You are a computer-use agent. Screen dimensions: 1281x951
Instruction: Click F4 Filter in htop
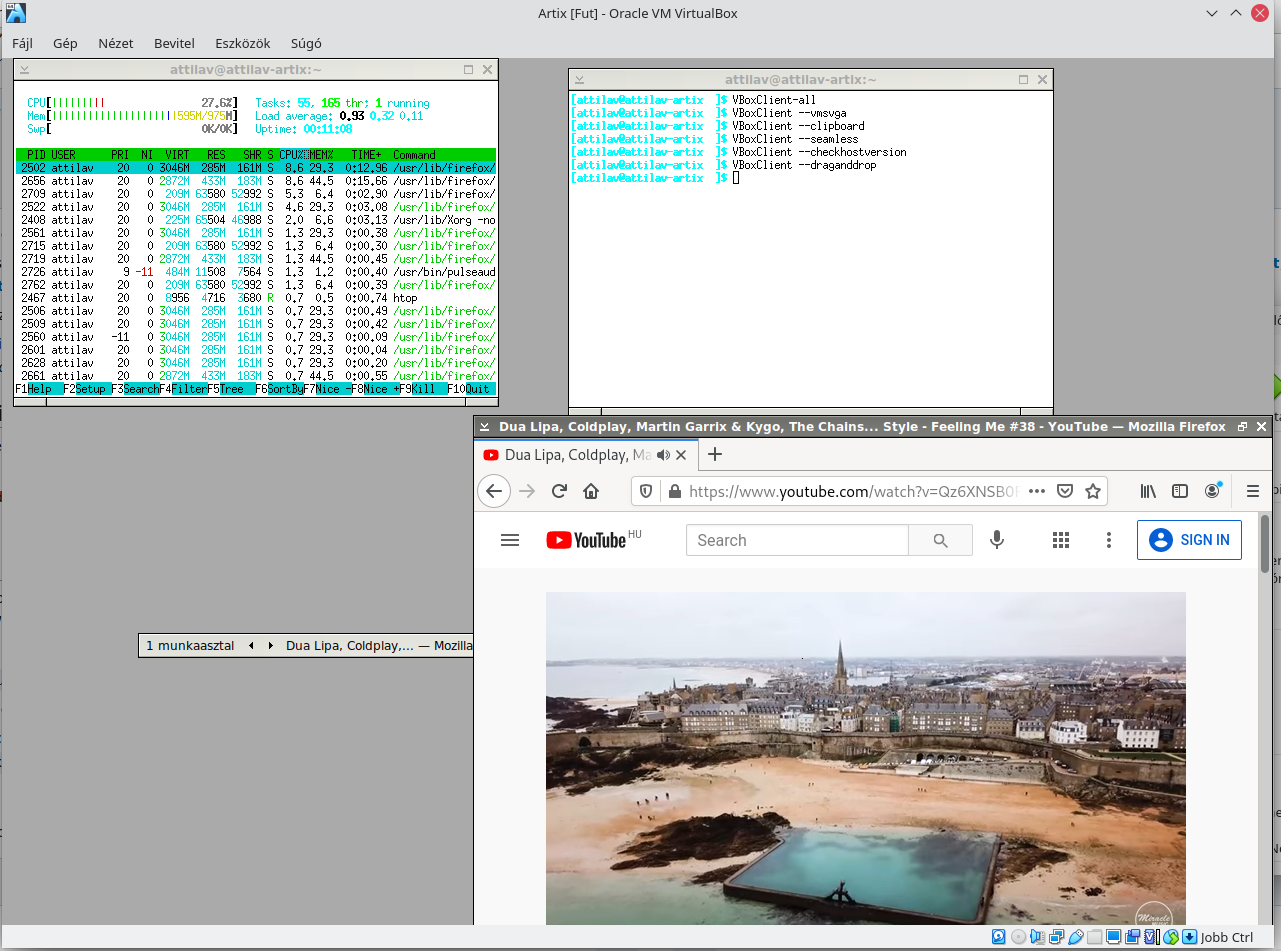click(184, 389)
